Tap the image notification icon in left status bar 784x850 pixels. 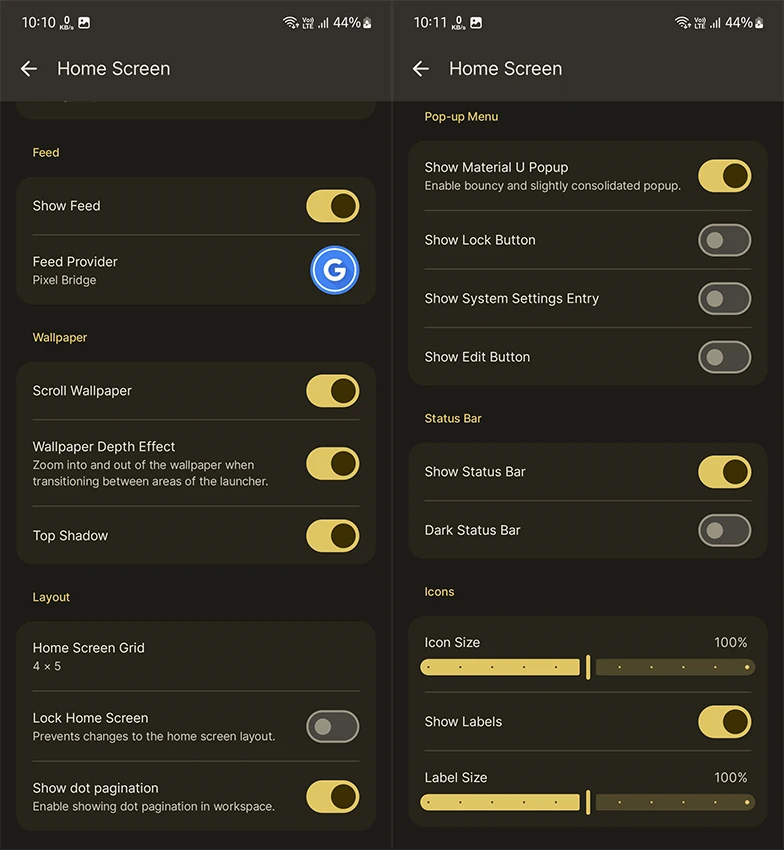coord(84,22)
